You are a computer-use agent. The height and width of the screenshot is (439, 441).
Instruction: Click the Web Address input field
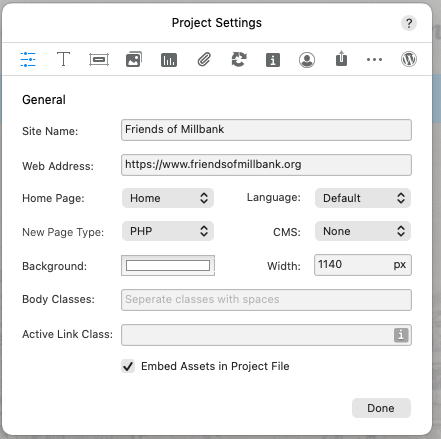[x=266, y=165]
